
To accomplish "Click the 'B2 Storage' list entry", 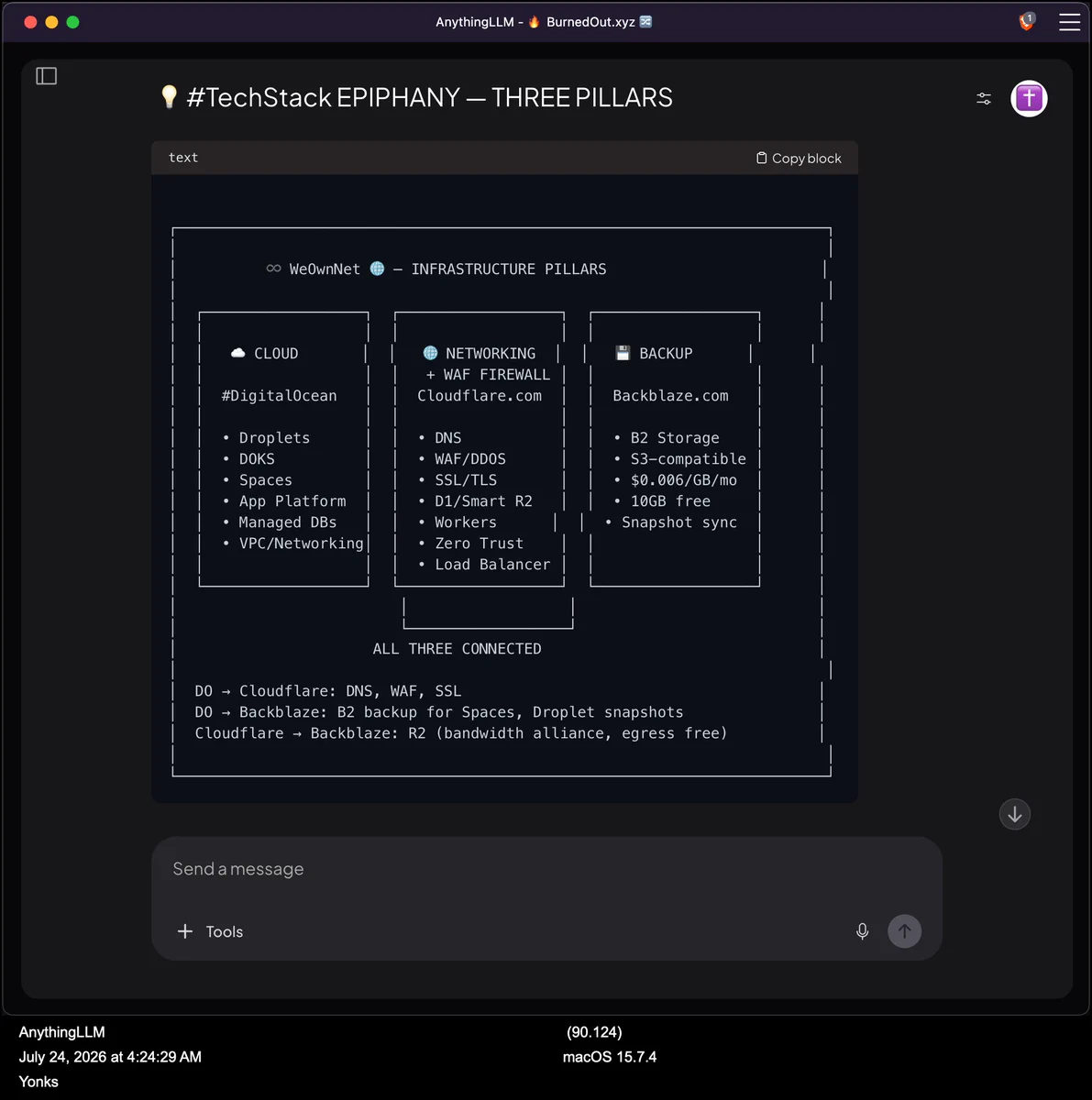I will 675,438.
